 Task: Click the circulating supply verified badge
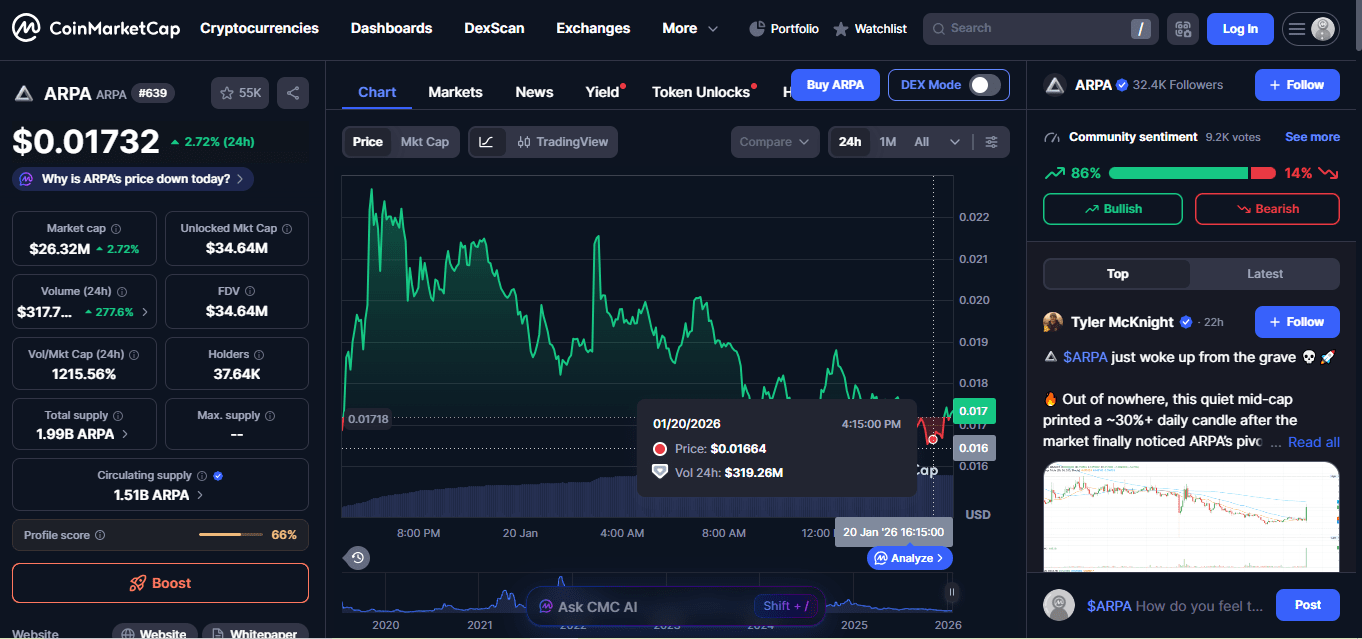point(218,476)
